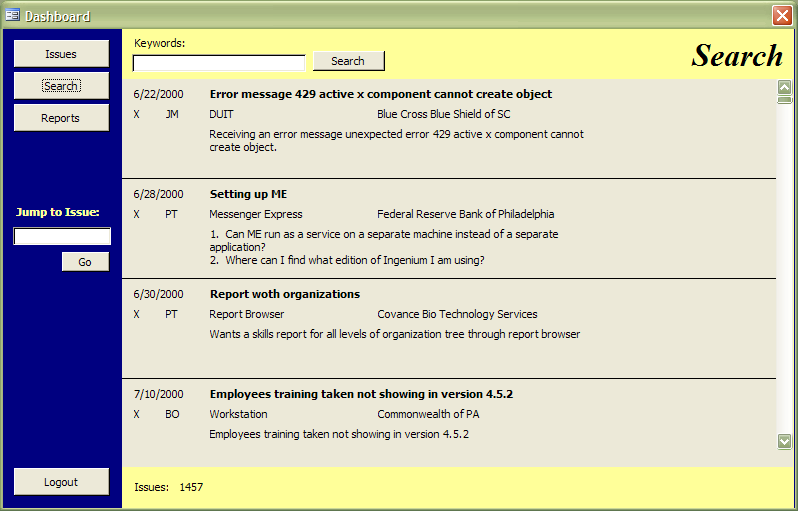Click the 6/22/2000 date of first issue
Screen dimensions: 798x511
(158, 94)
